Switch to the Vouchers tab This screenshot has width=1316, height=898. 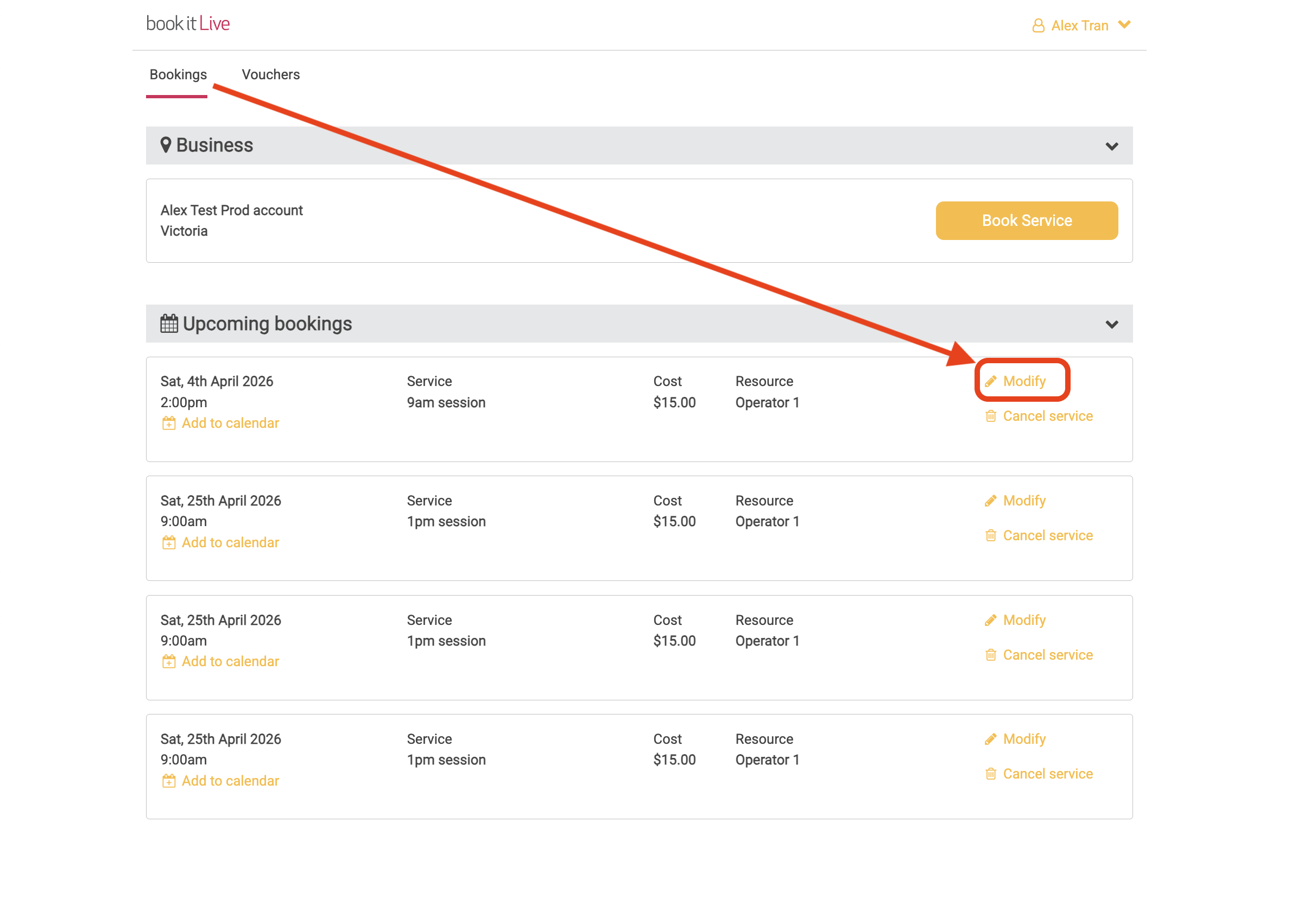tap(271, 75)
